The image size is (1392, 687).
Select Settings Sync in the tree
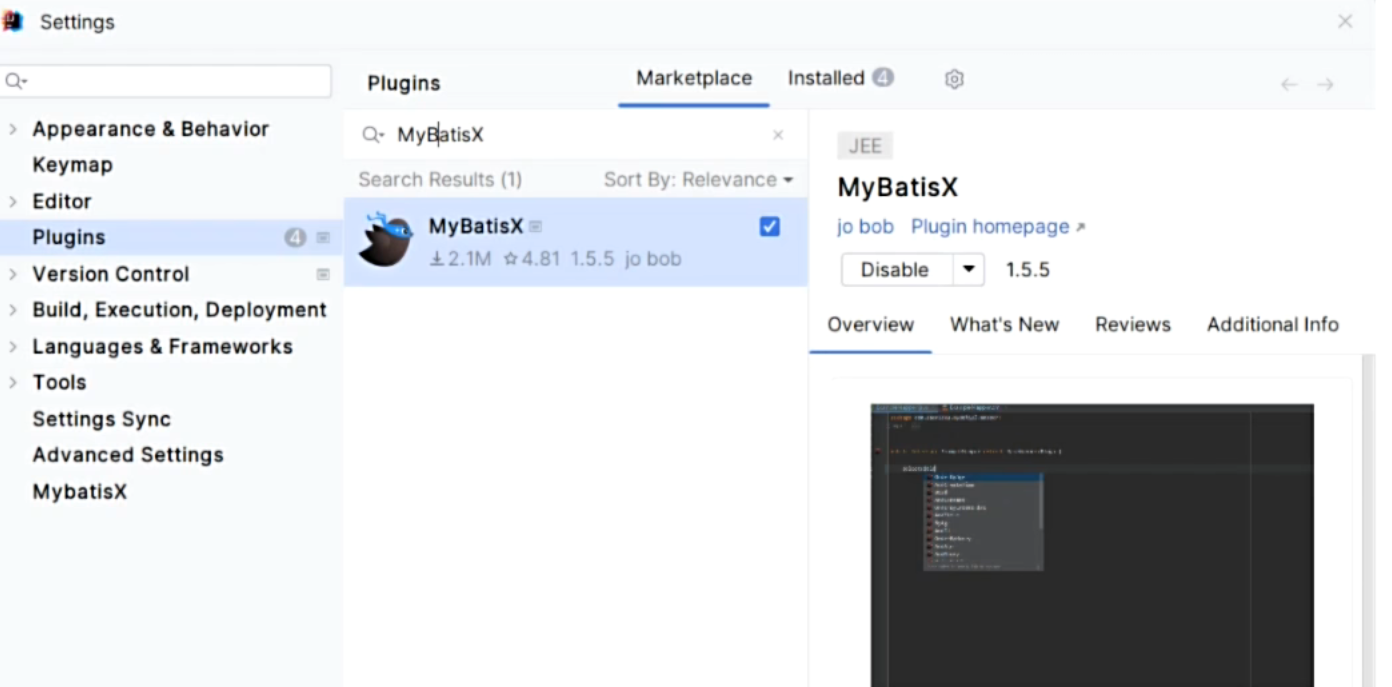click(101, 419)
